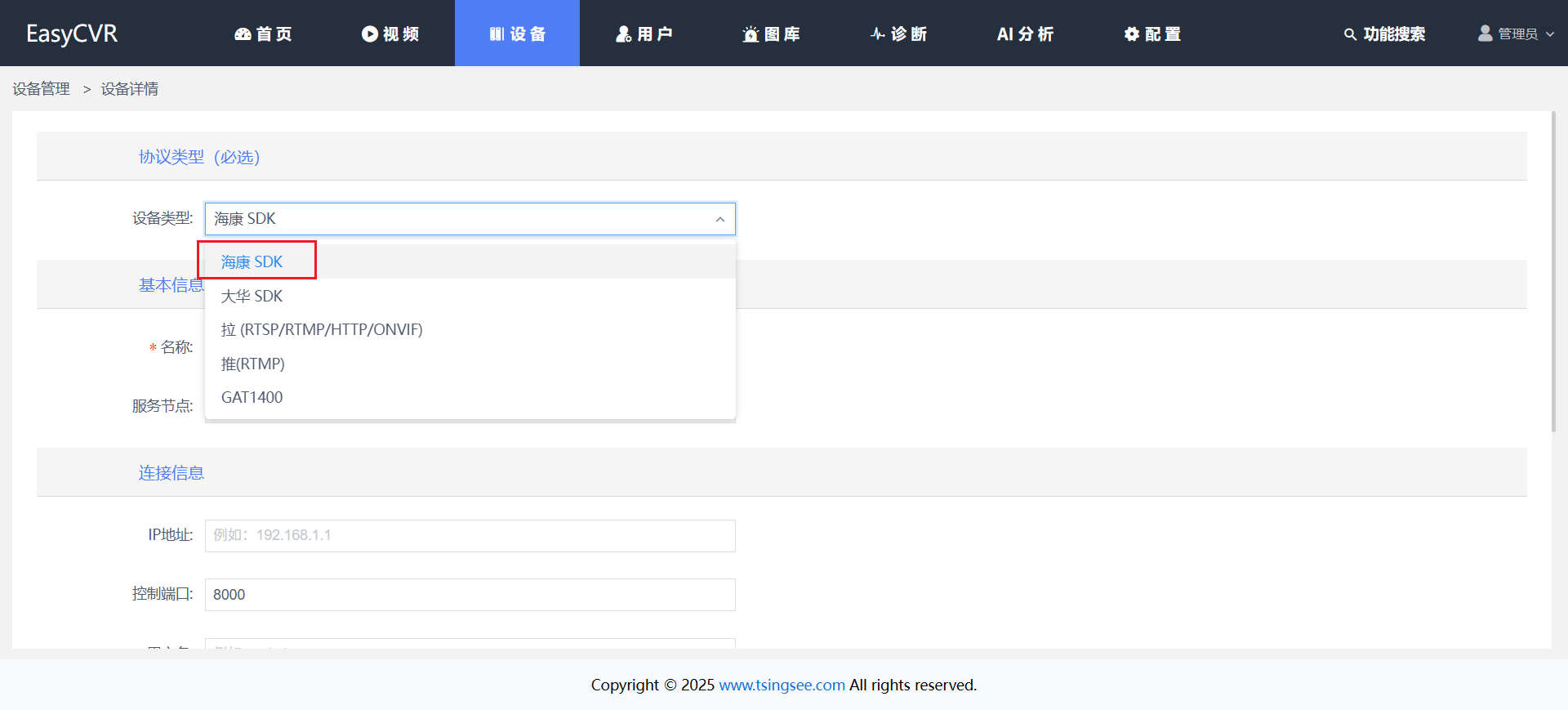Click the play icon beside 视频
Image resolution: width=1568 pixels, height=710 pixels.
coord(369,33)
